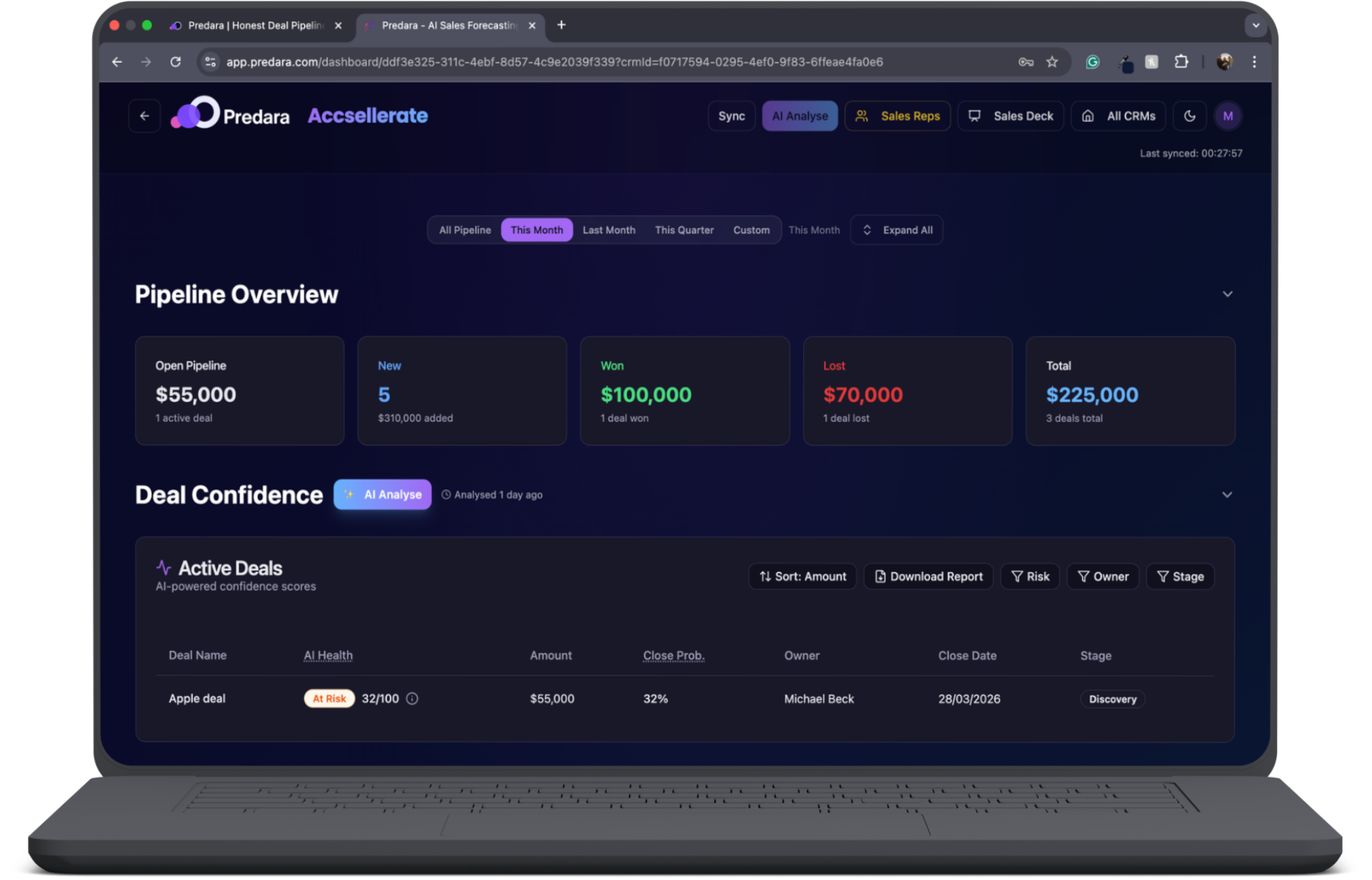1372x880 pixels.
Task: Open the Sales Reps page
Action: 897,116
